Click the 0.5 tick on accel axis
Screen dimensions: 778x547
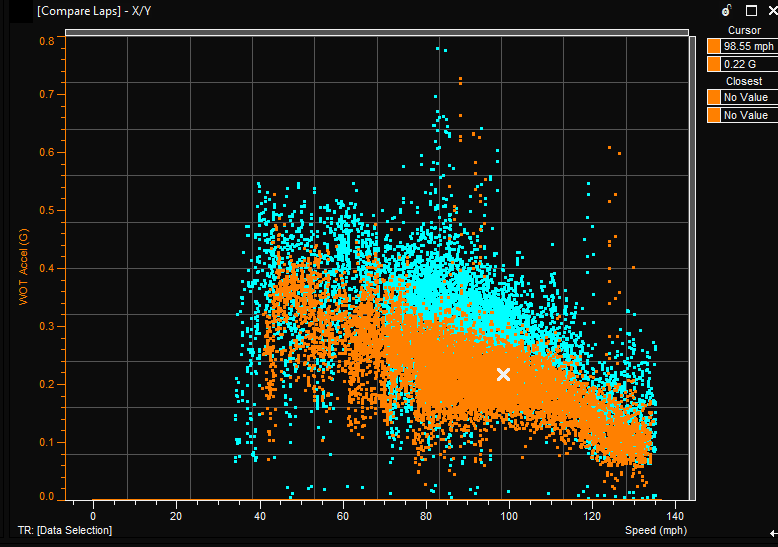point(47,210)
